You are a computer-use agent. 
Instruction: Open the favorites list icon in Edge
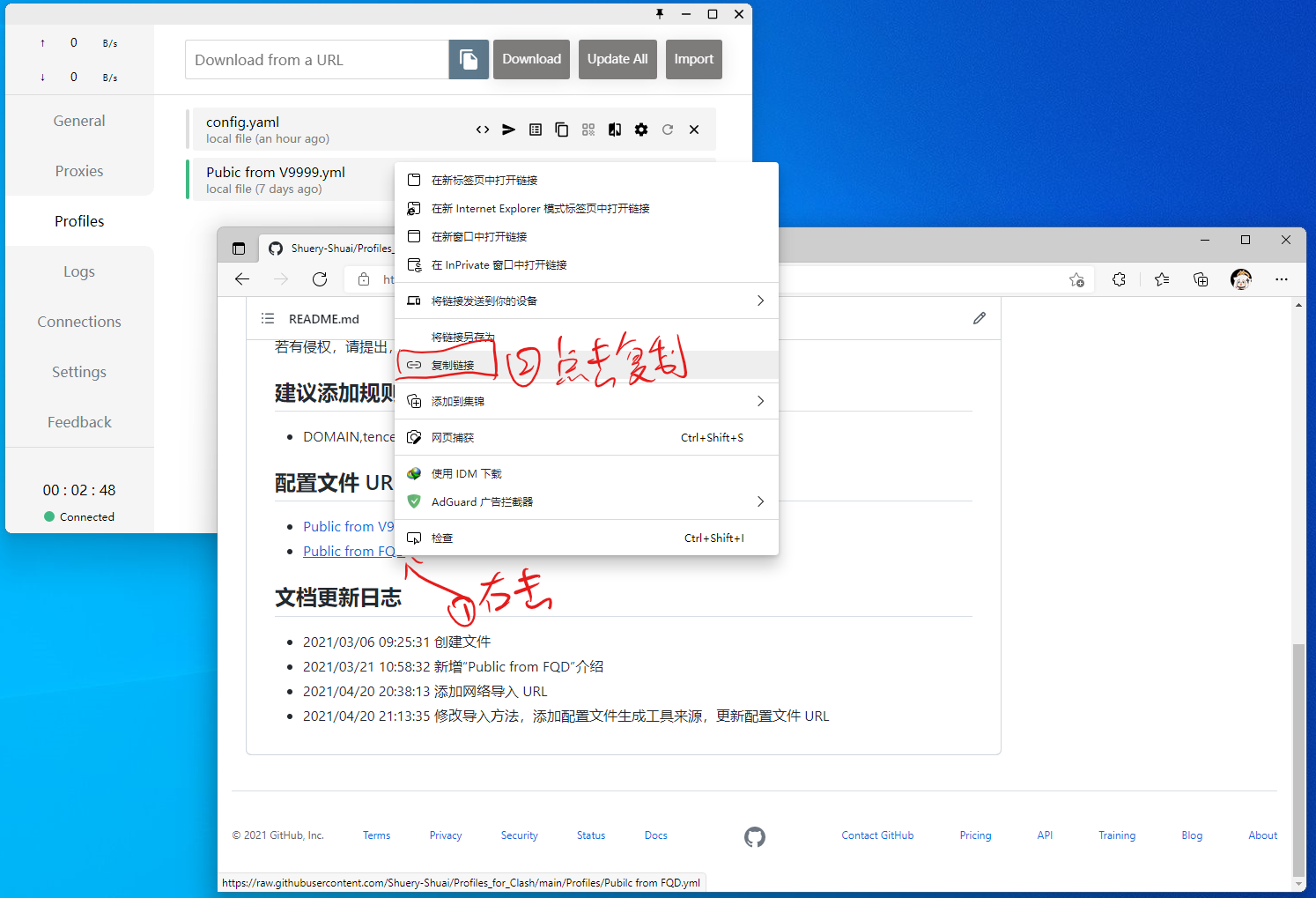[x=1162, y=279]
